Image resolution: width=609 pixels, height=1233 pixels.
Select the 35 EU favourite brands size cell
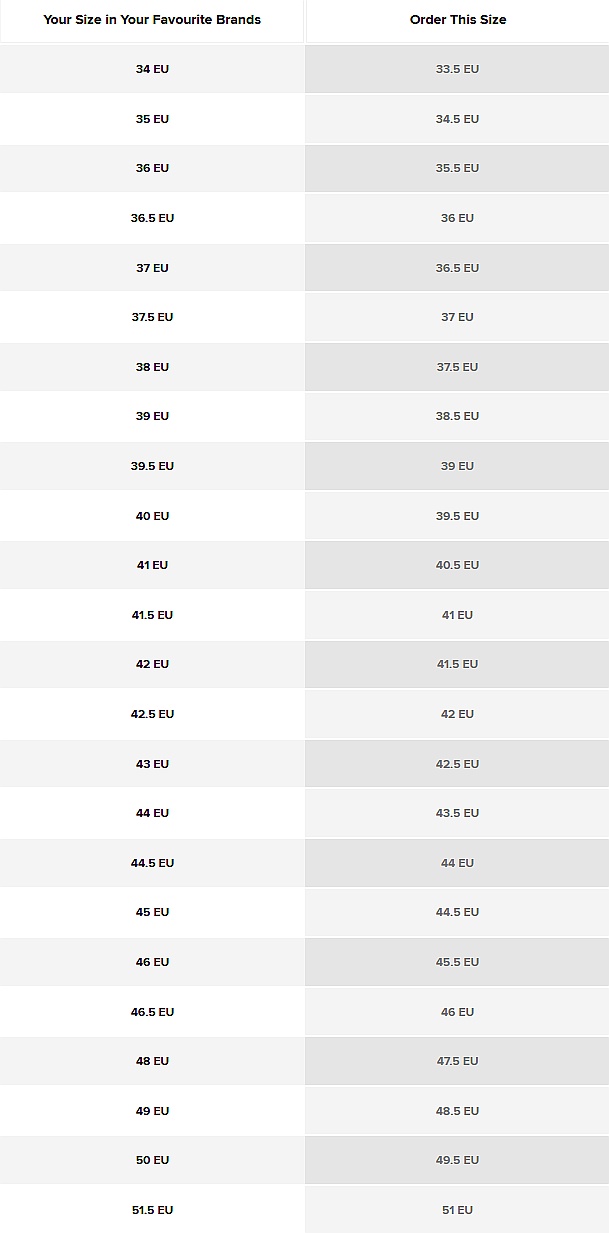click(x=152, y=119)
